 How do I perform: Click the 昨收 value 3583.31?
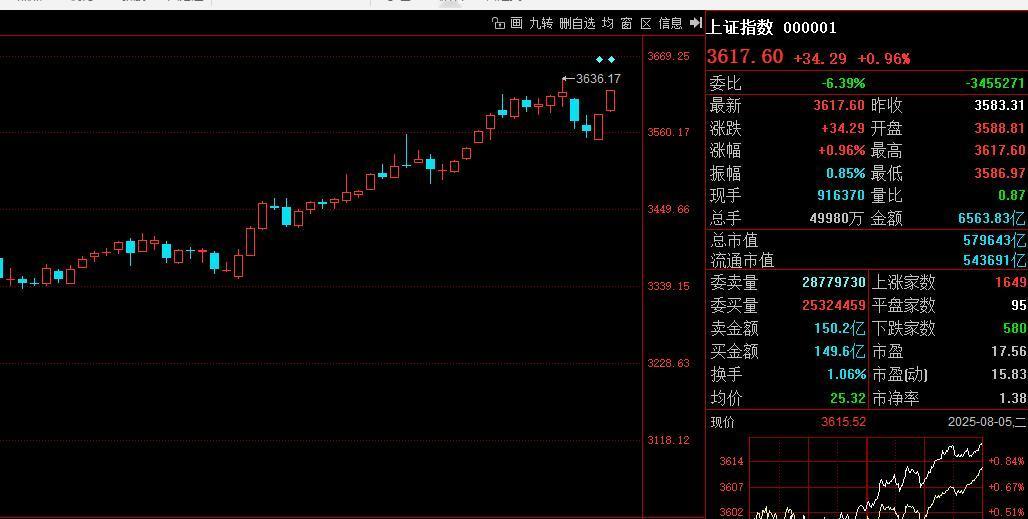point(999,106)
